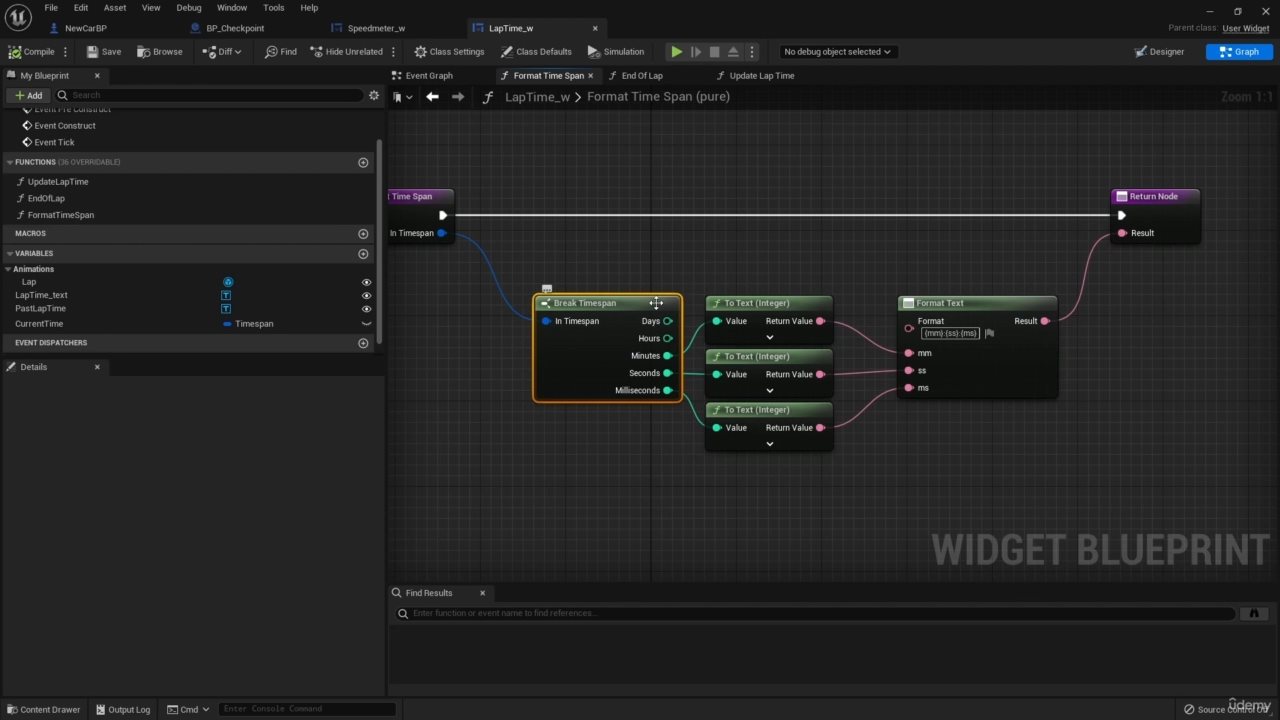
Task: Open the Content Drawer
Action: 42,709
